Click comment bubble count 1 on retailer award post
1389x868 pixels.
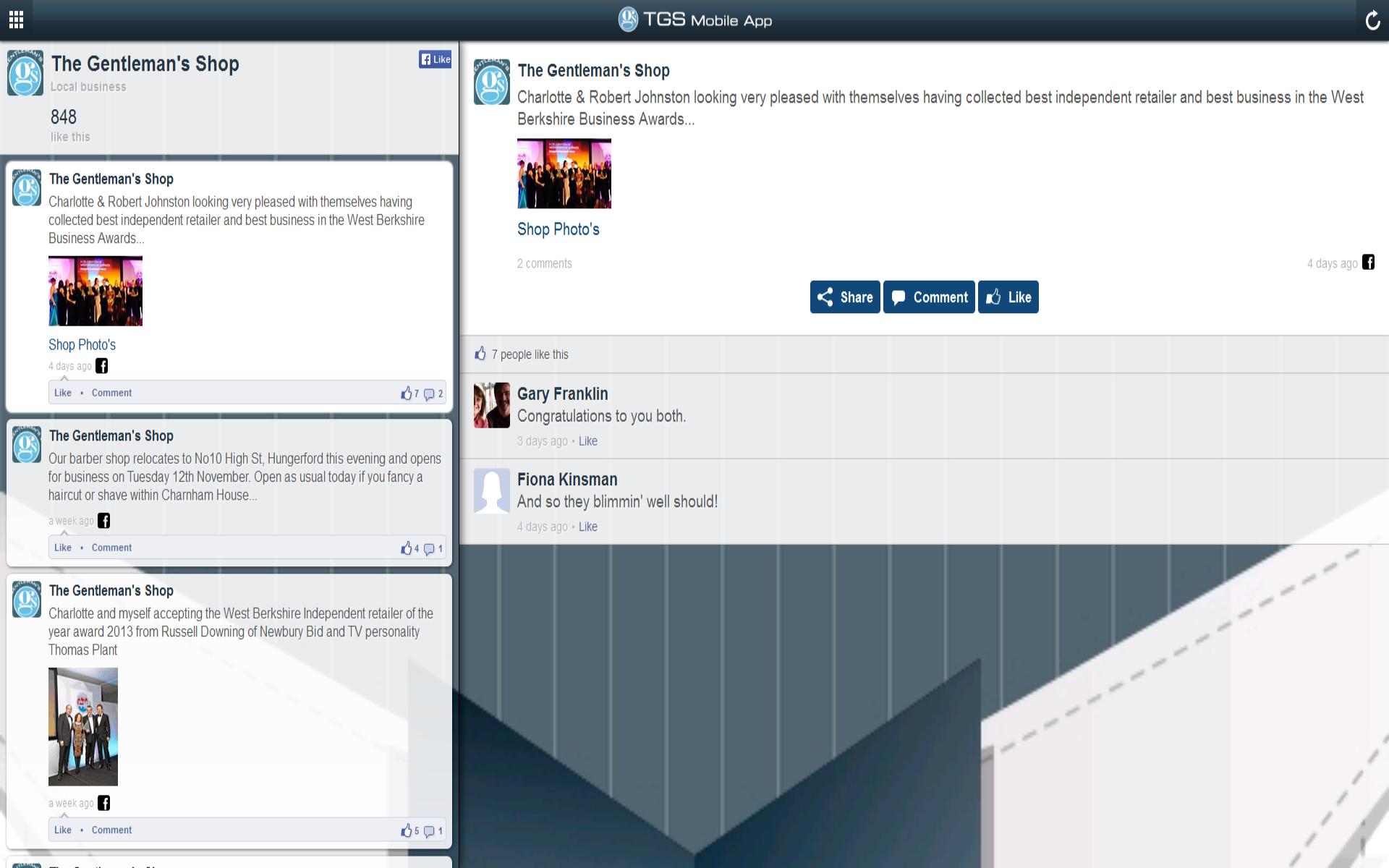point(433,830)
